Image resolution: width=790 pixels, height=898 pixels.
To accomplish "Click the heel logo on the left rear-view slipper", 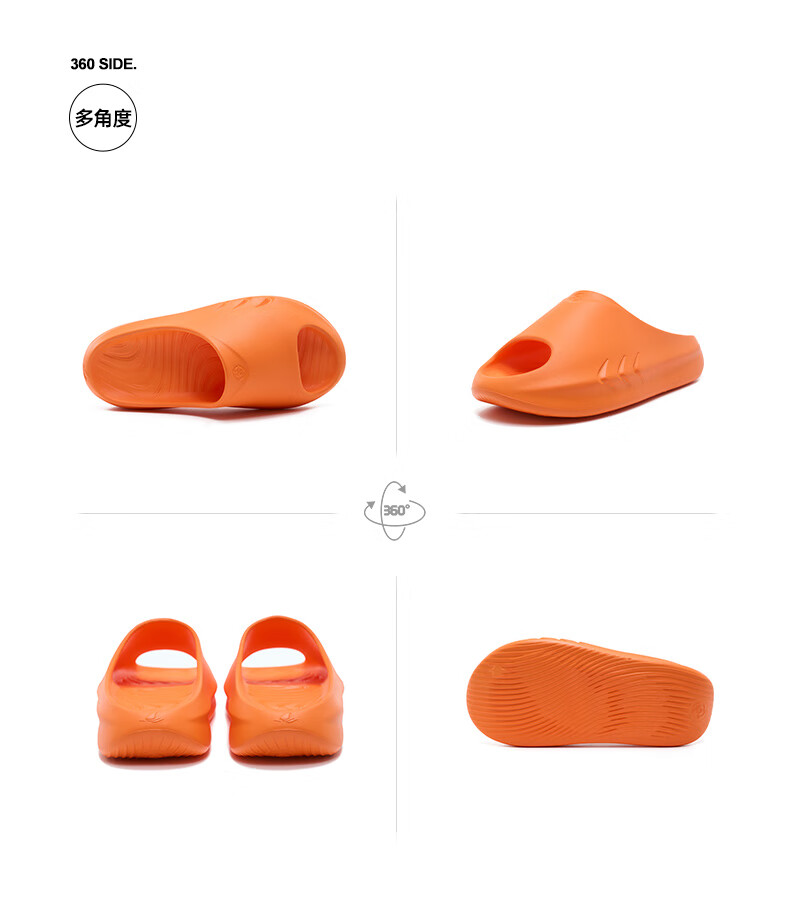I will [x=153, y=718].
